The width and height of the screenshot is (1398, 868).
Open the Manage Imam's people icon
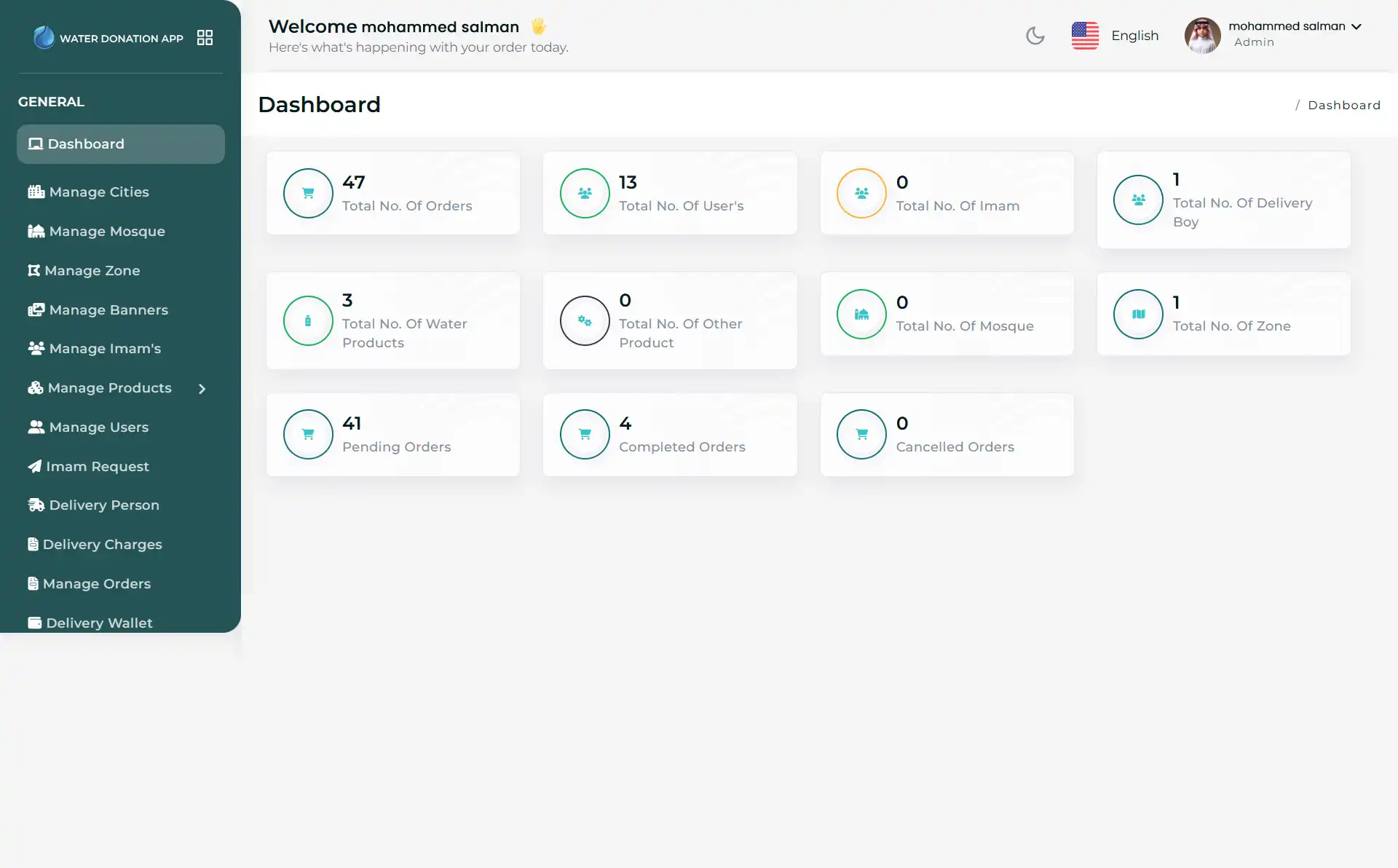click(35, 349)
